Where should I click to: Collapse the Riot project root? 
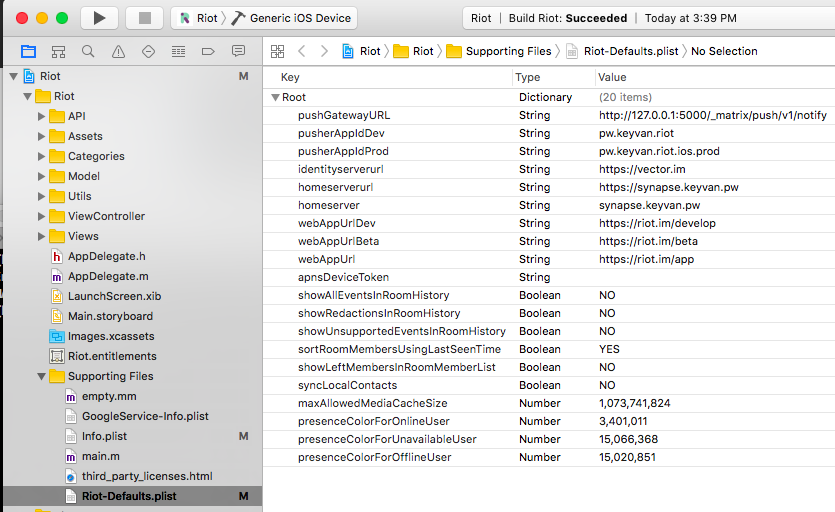coord(14,76)
